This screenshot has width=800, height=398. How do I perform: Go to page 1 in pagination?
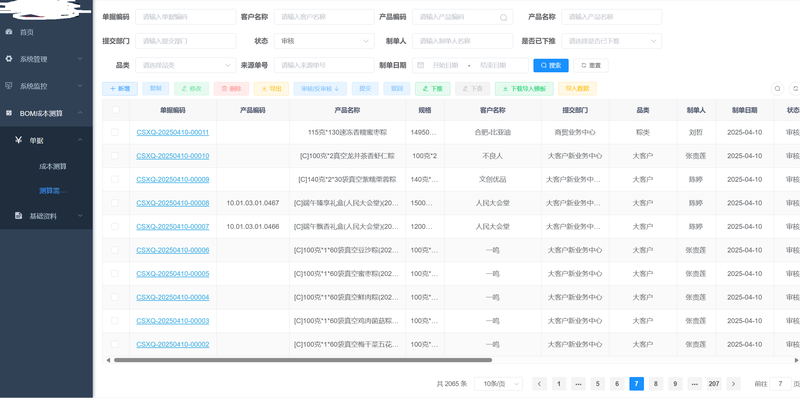tap(559, 384)
